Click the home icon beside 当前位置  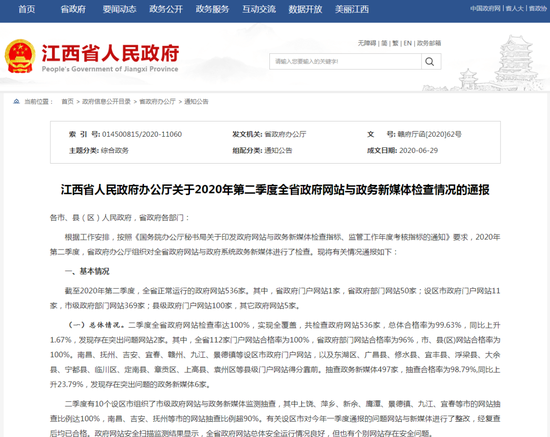(16, 101)
